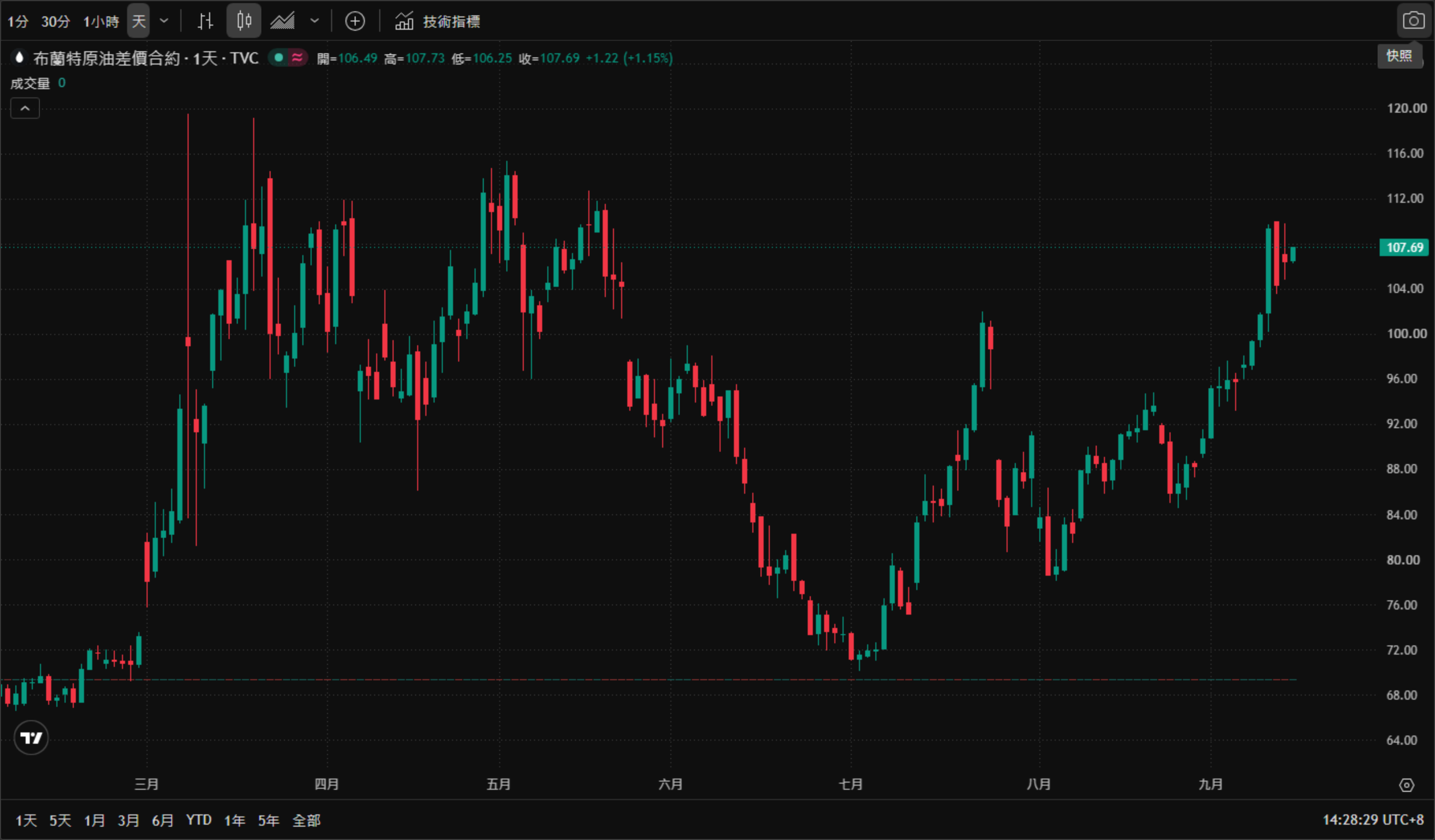
Task: Switch to area chart style
Action: 282,21
